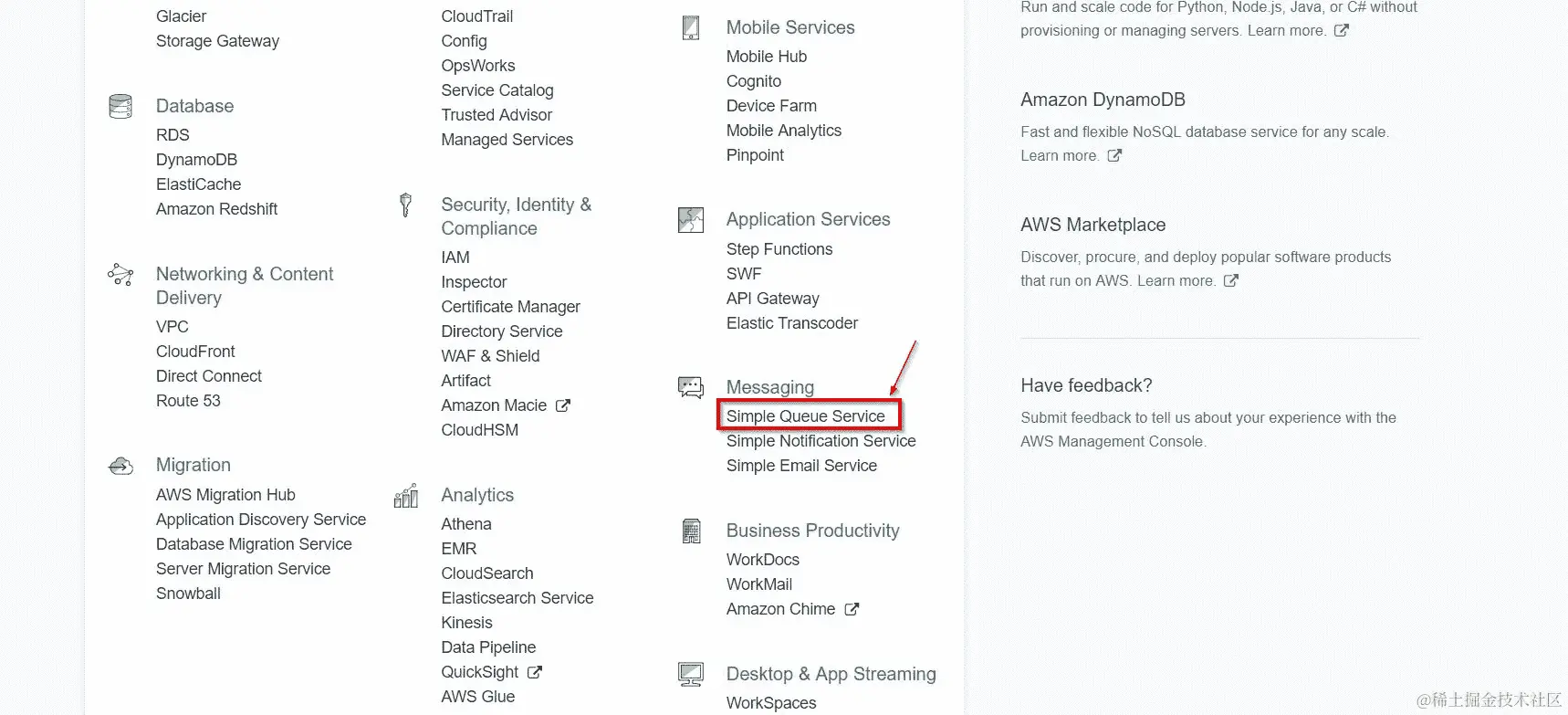The height and width of the screenshot is (715, 1568).
Task: Open AWS Migration Hub
Action: [225, 495]
